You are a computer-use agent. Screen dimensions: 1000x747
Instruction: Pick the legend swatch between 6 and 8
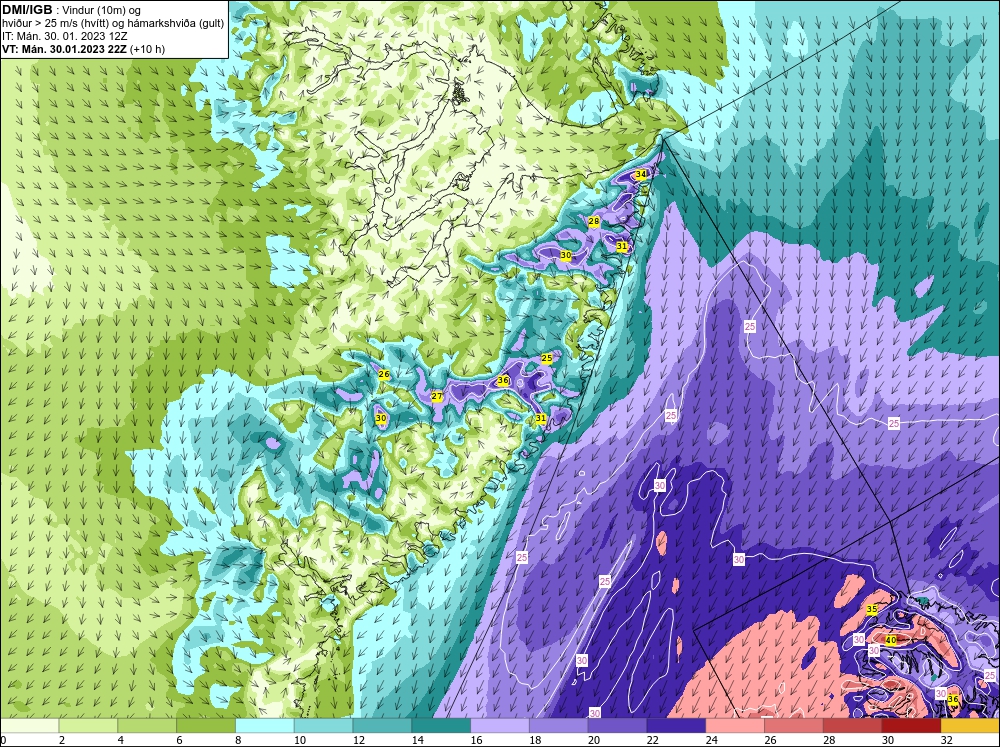(206, 725)
